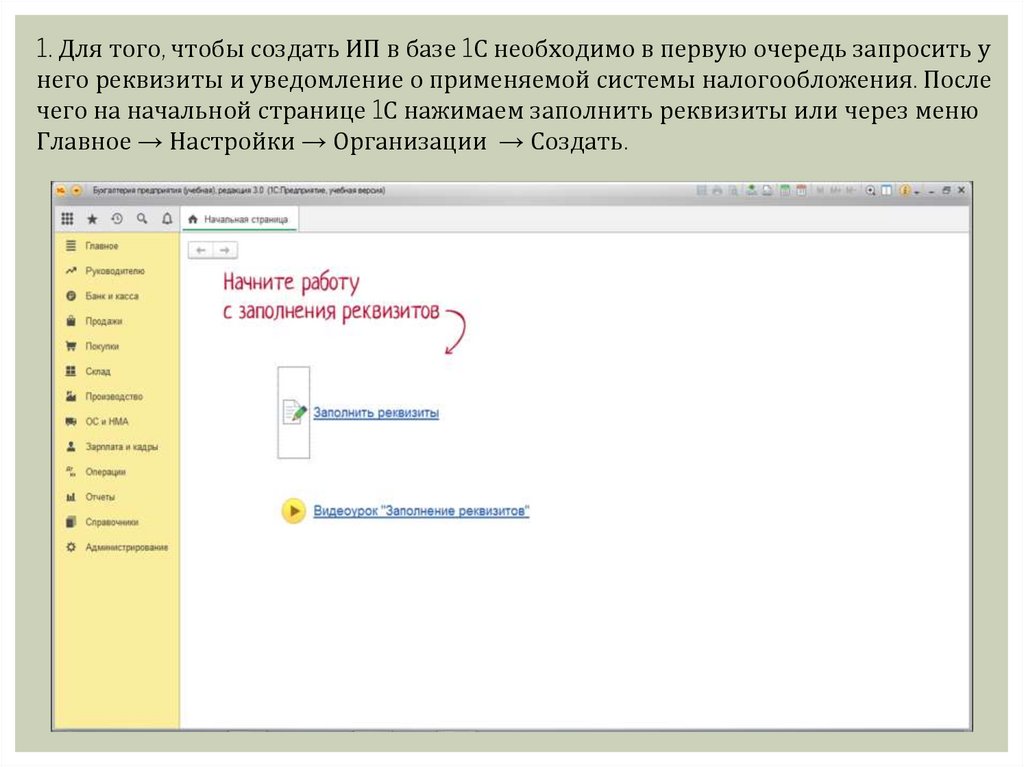Open notifications bell icon

[x=166, y=218]
